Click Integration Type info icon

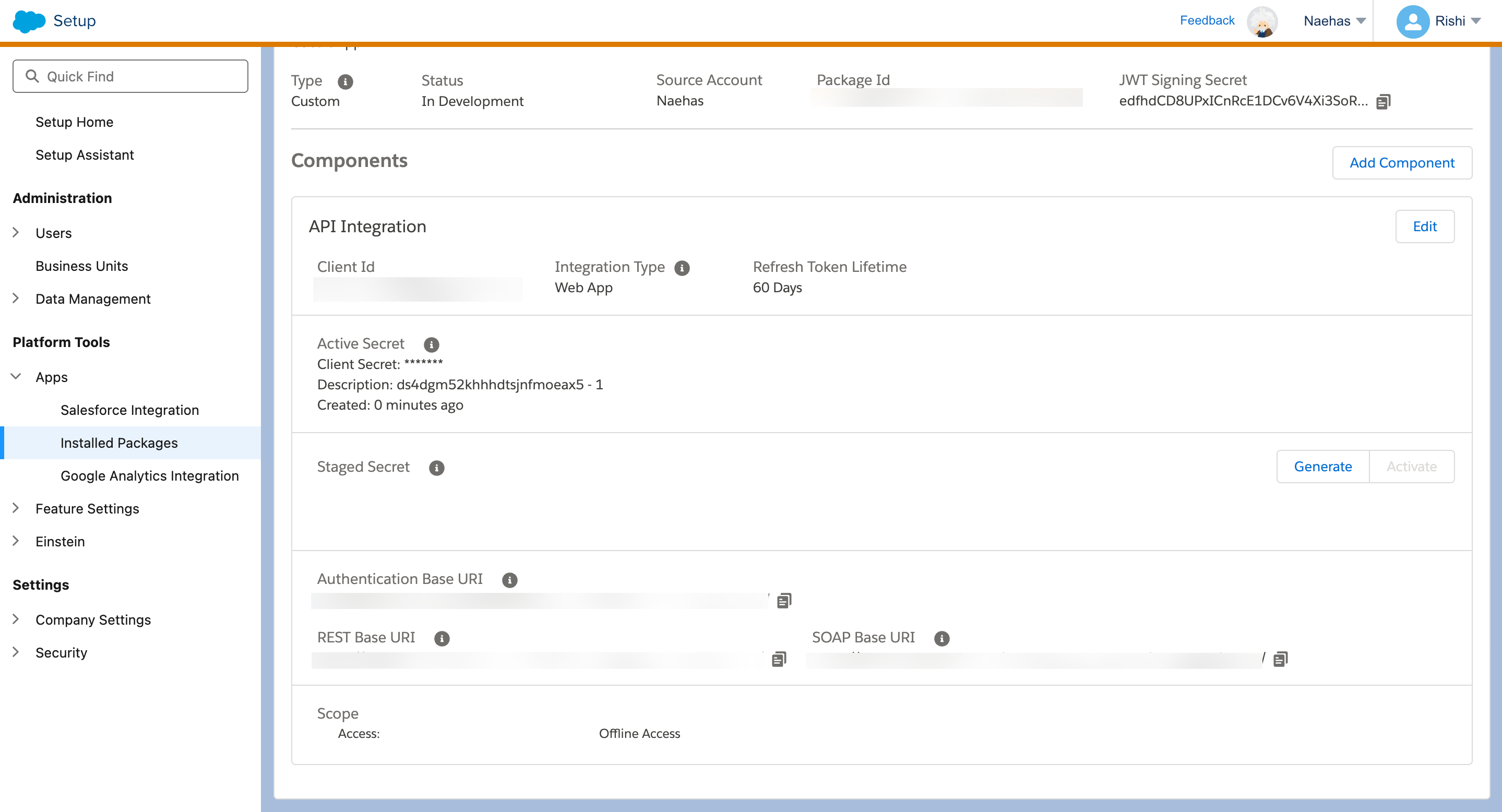pos(682,268)
